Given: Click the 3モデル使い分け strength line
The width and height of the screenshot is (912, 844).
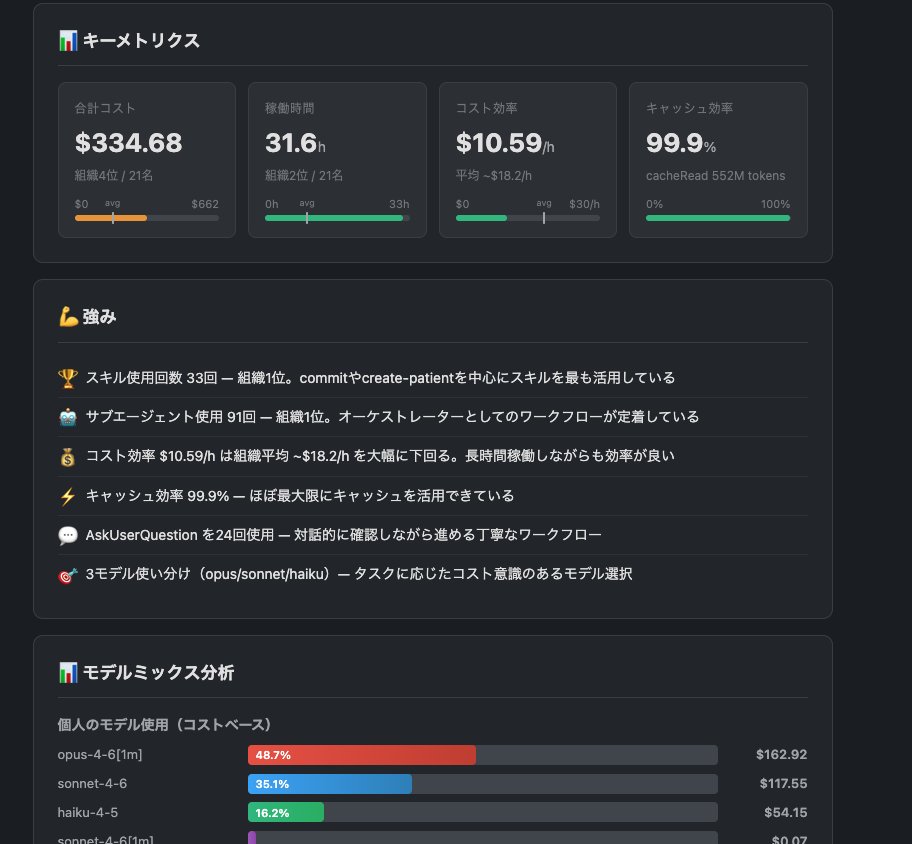Looking at the screenshot, I should coord(359,574).
